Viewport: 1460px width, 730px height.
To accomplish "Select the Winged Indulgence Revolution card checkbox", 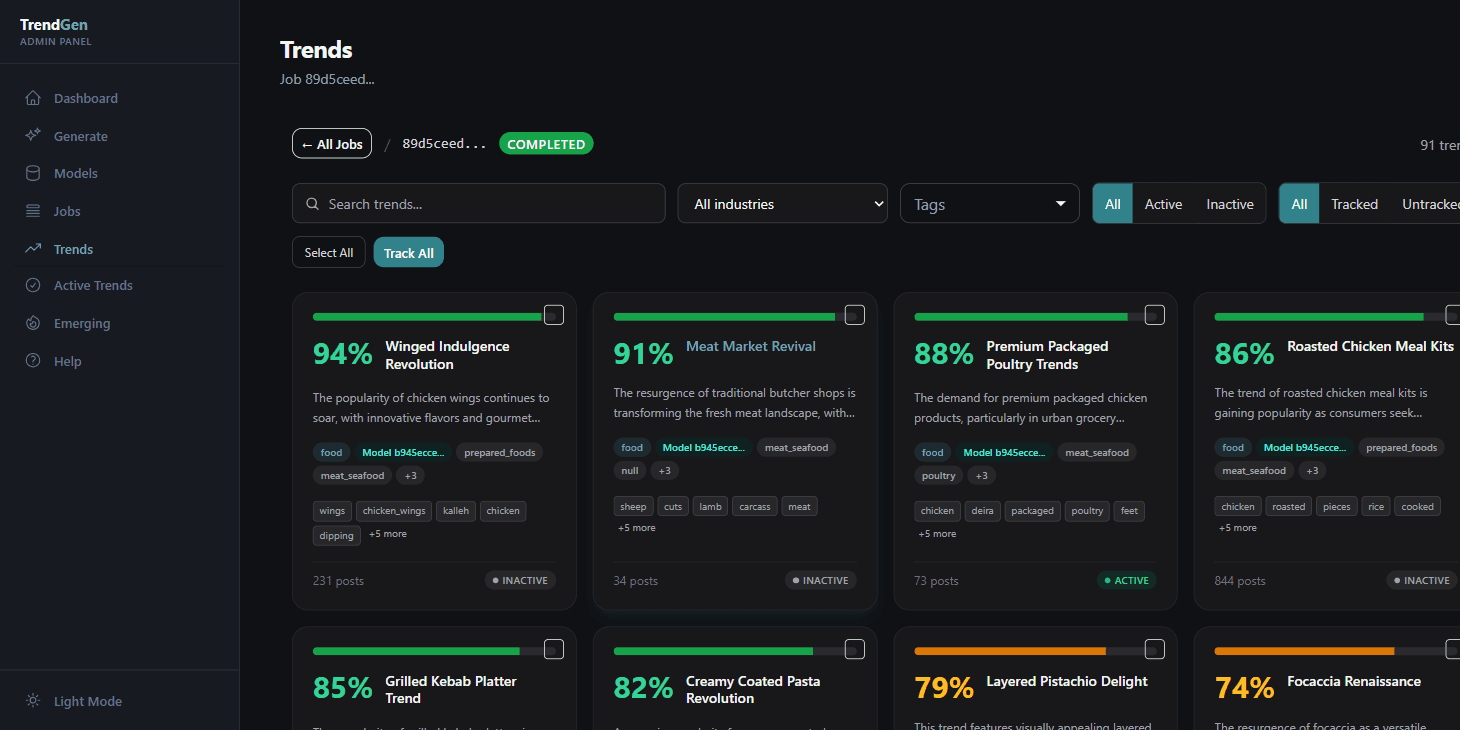I will [553, 315].
